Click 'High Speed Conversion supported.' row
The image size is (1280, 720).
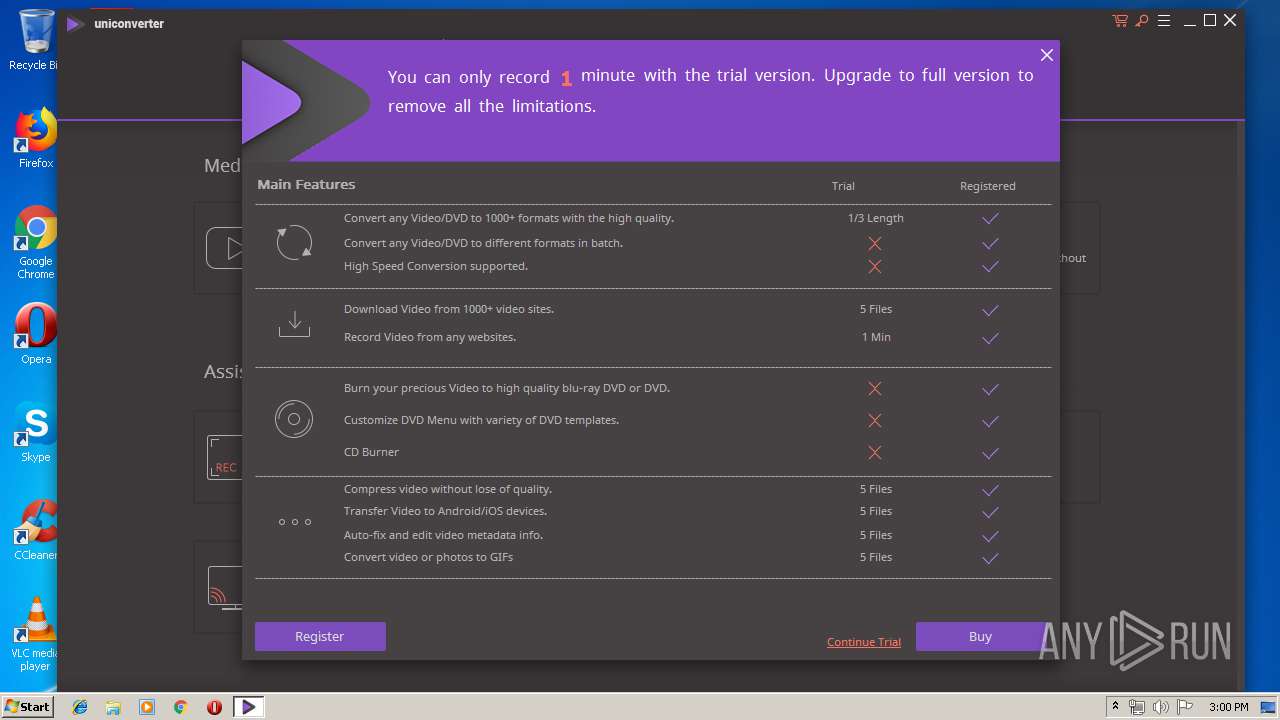coord(436,266)
